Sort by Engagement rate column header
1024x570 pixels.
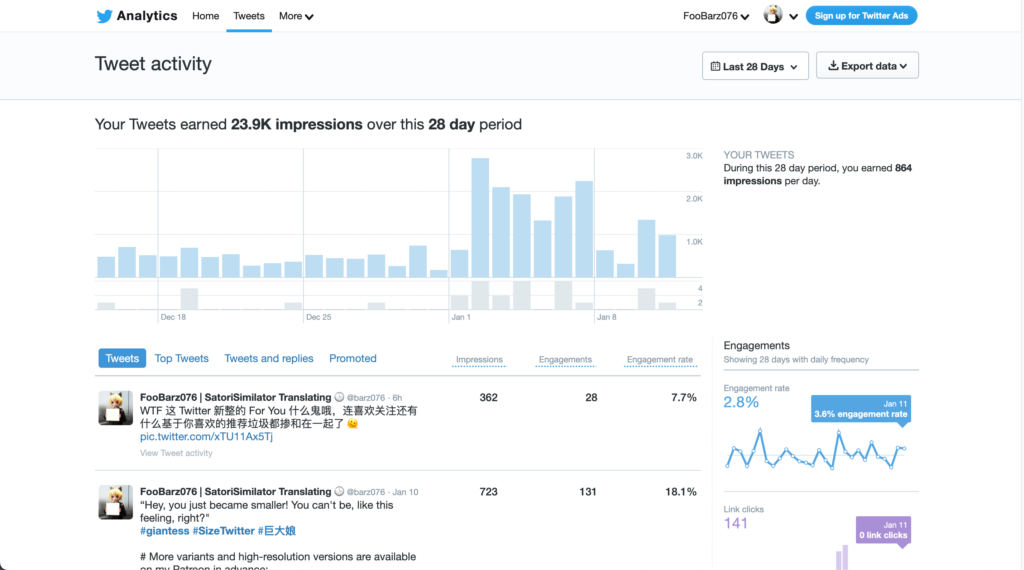coord(659,360)
